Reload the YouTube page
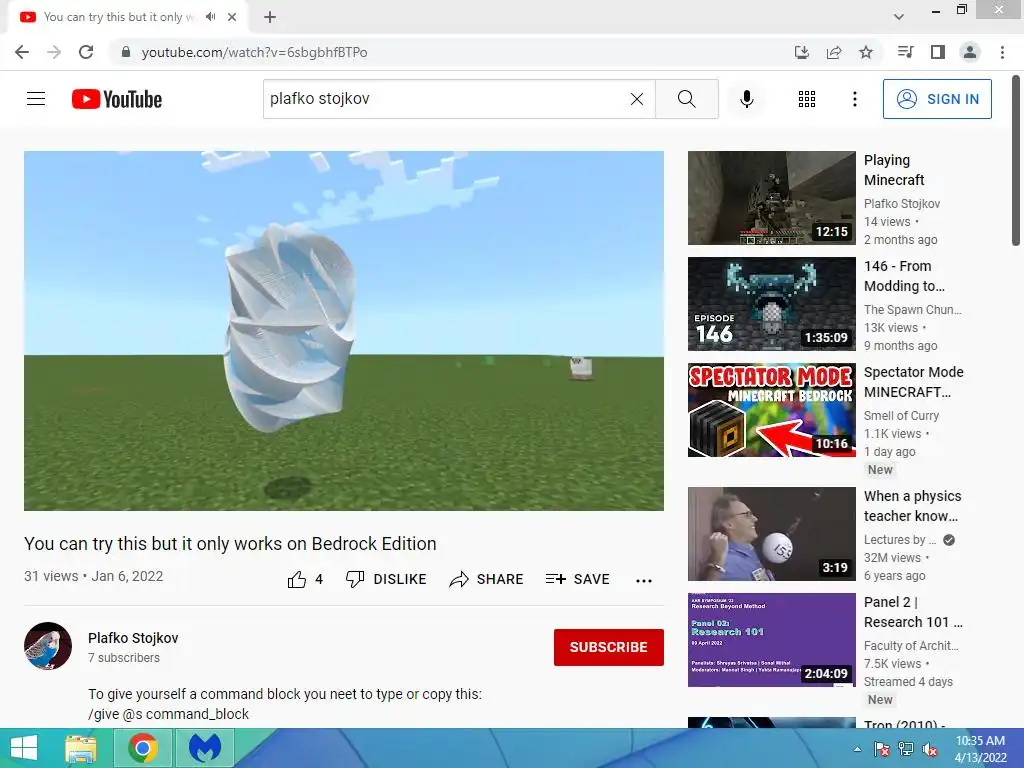This screenshot has height=768, width=1024. [x=86, y=52]
